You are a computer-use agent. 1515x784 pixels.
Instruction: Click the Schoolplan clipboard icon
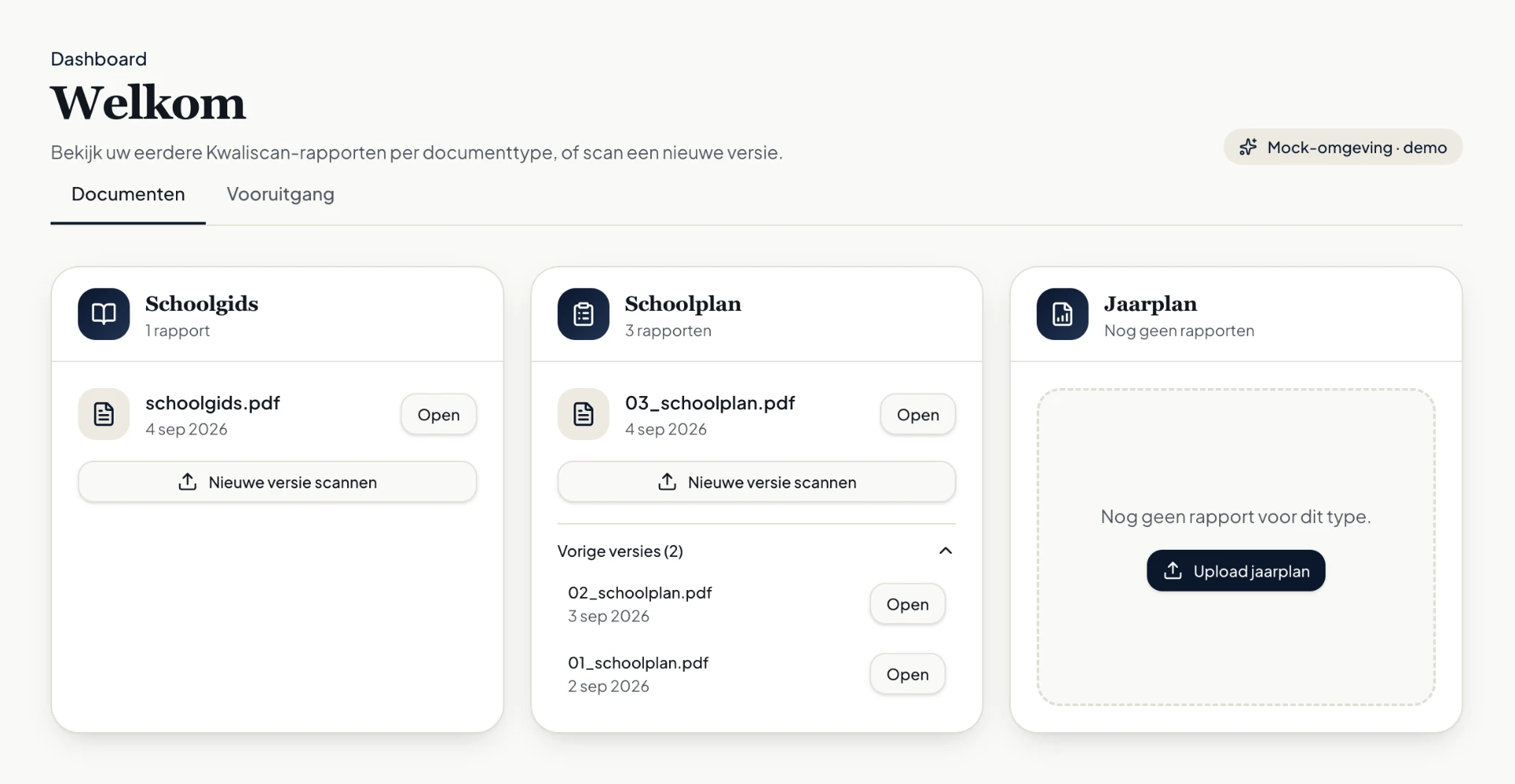pyautogui.click(x=583, y=314)
